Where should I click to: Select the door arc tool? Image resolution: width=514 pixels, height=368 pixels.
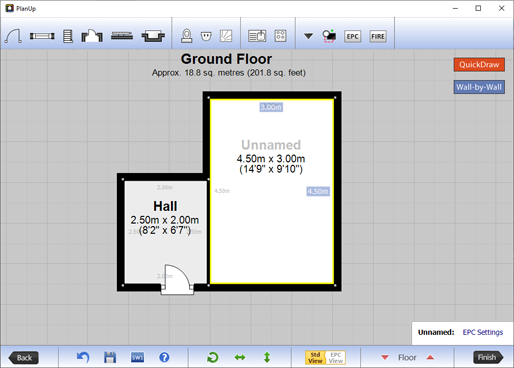[13, 36]
